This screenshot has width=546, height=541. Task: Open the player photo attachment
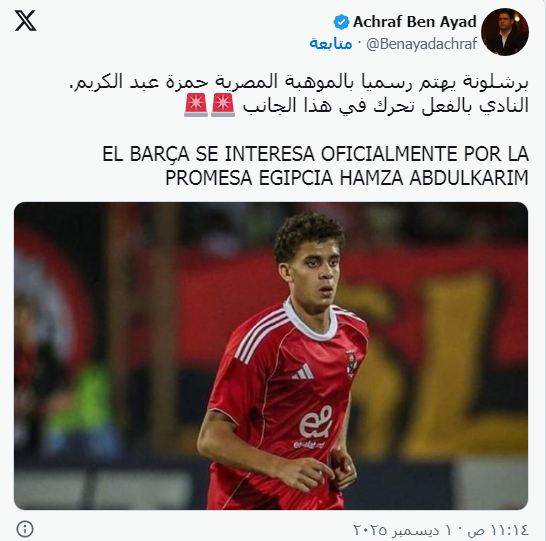pyautogui.click(x=271, y=355)
